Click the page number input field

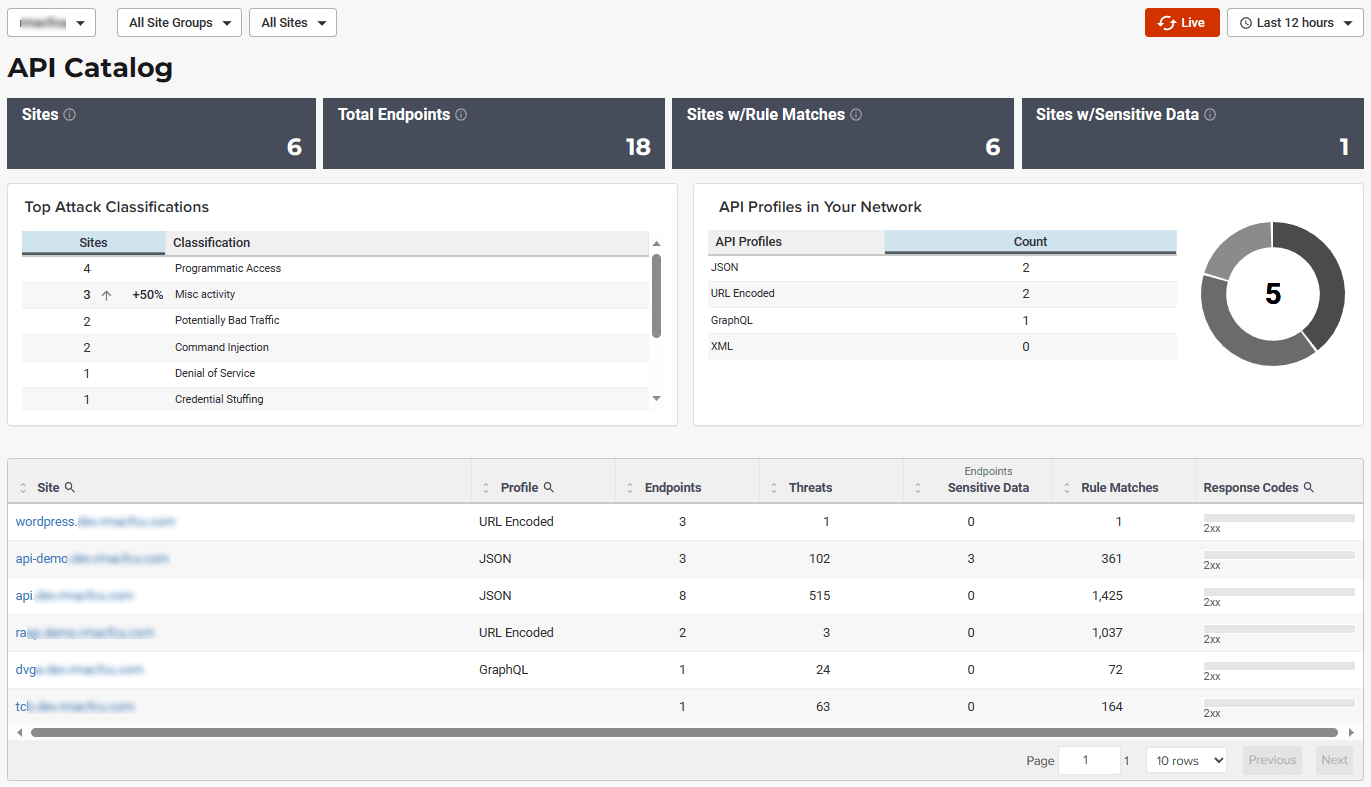pos(1089,760)
